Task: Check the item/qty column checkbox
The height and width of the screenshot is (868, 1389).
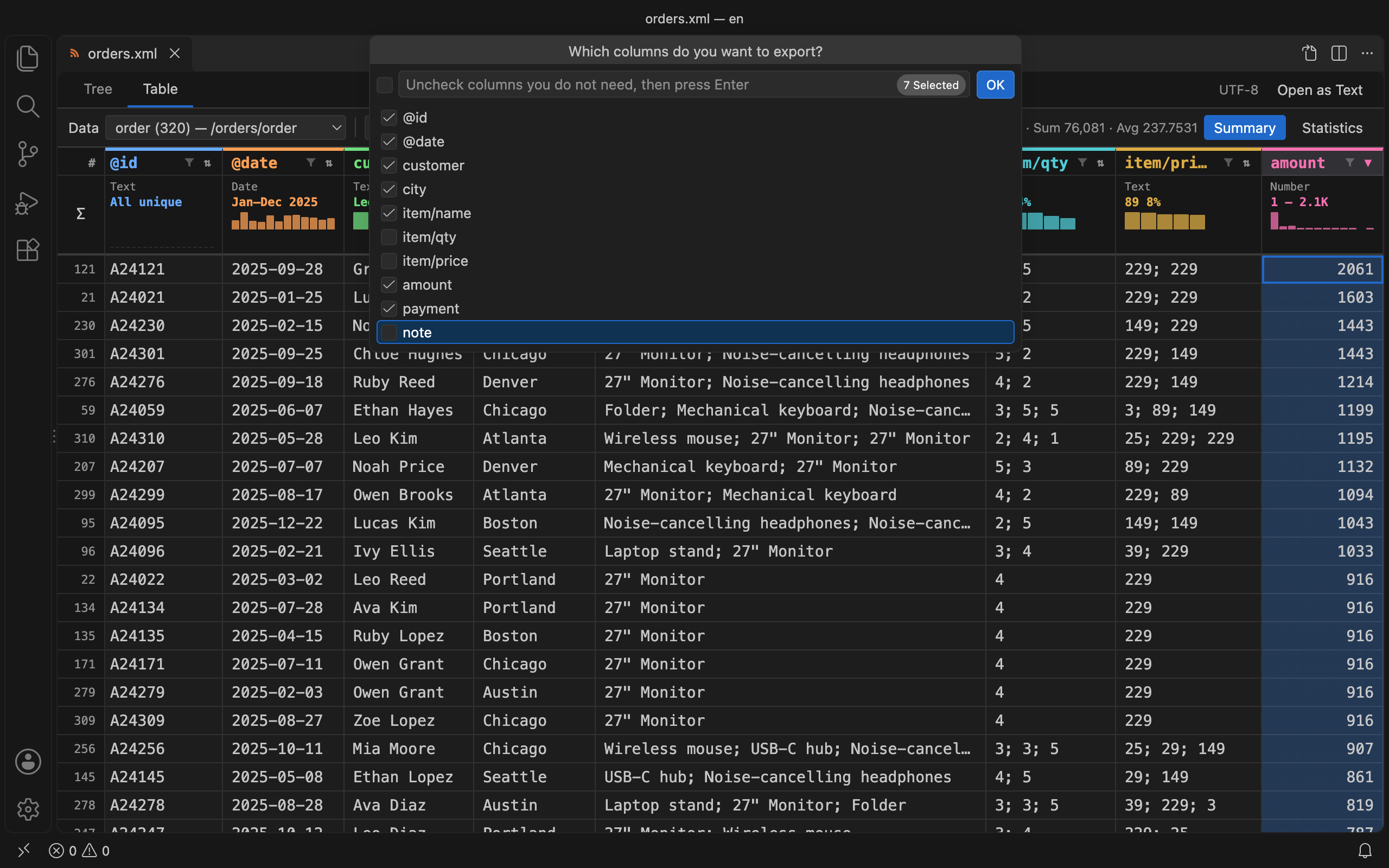Action: [x=389, y=237]
